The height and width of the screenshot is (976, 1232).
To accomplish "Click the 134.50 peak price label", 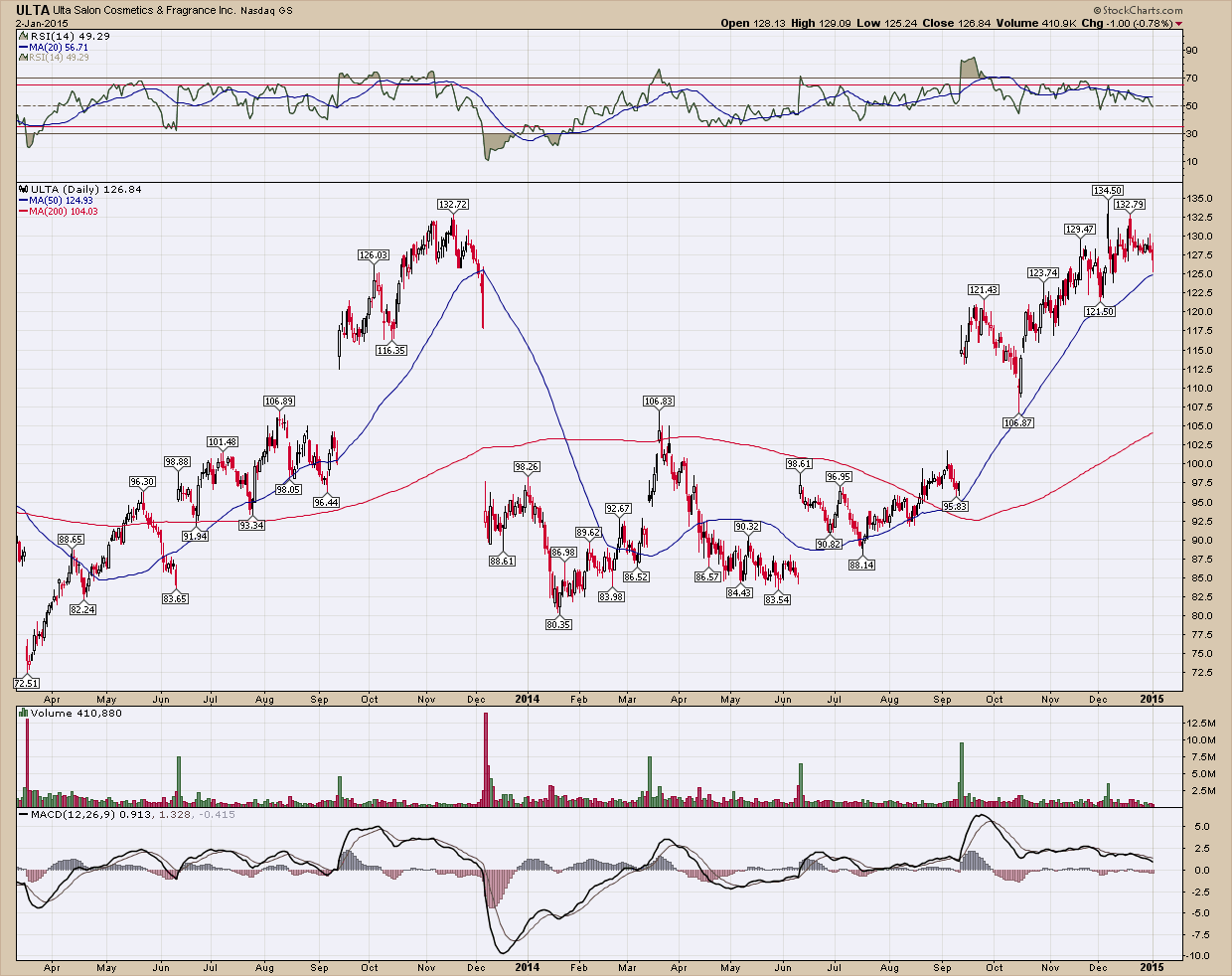I will tap(1108, 190).
